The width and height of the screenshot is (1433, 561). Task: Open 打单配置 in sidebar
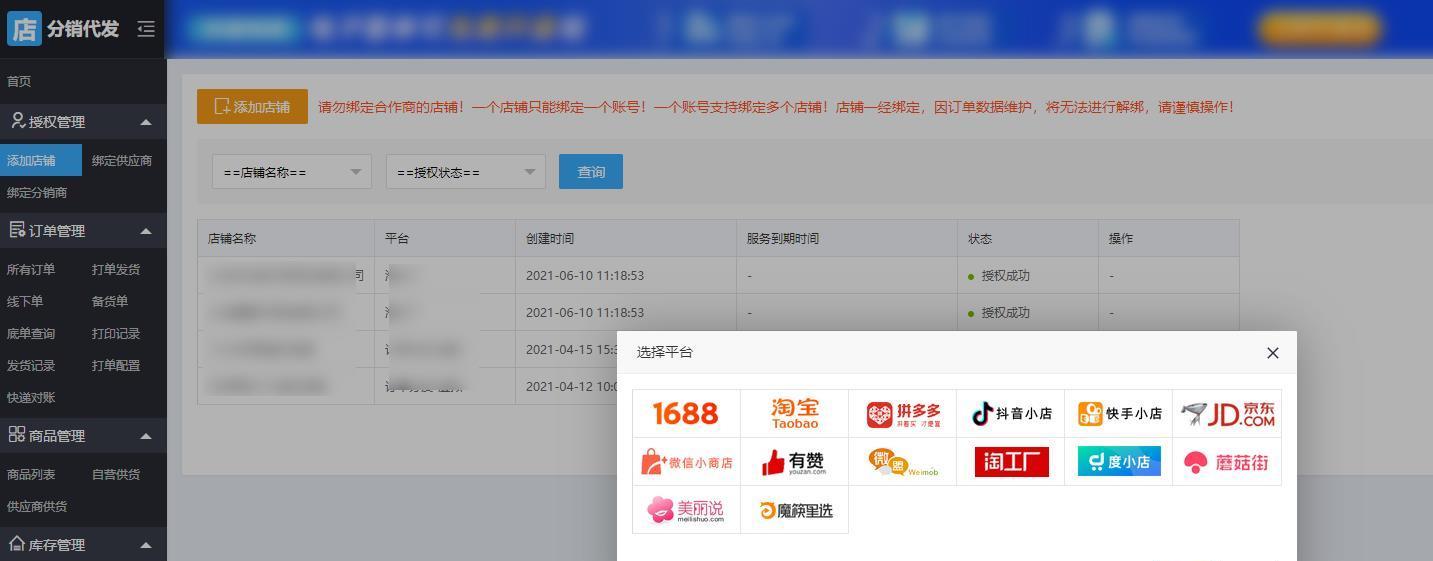[116, 365]
